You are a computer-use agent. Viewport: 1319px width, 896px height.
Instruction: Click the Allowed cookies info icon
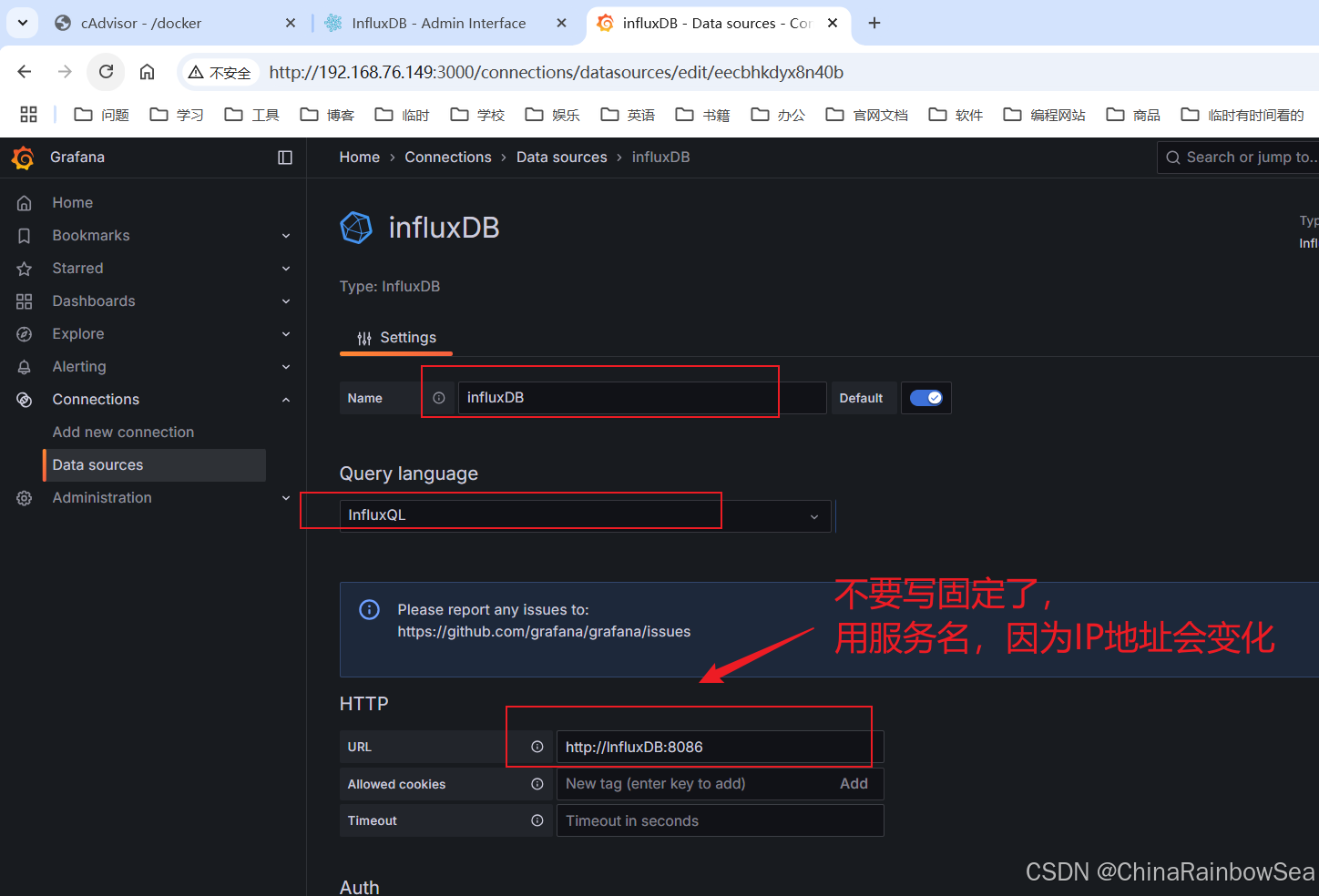[x=537, y=784]
